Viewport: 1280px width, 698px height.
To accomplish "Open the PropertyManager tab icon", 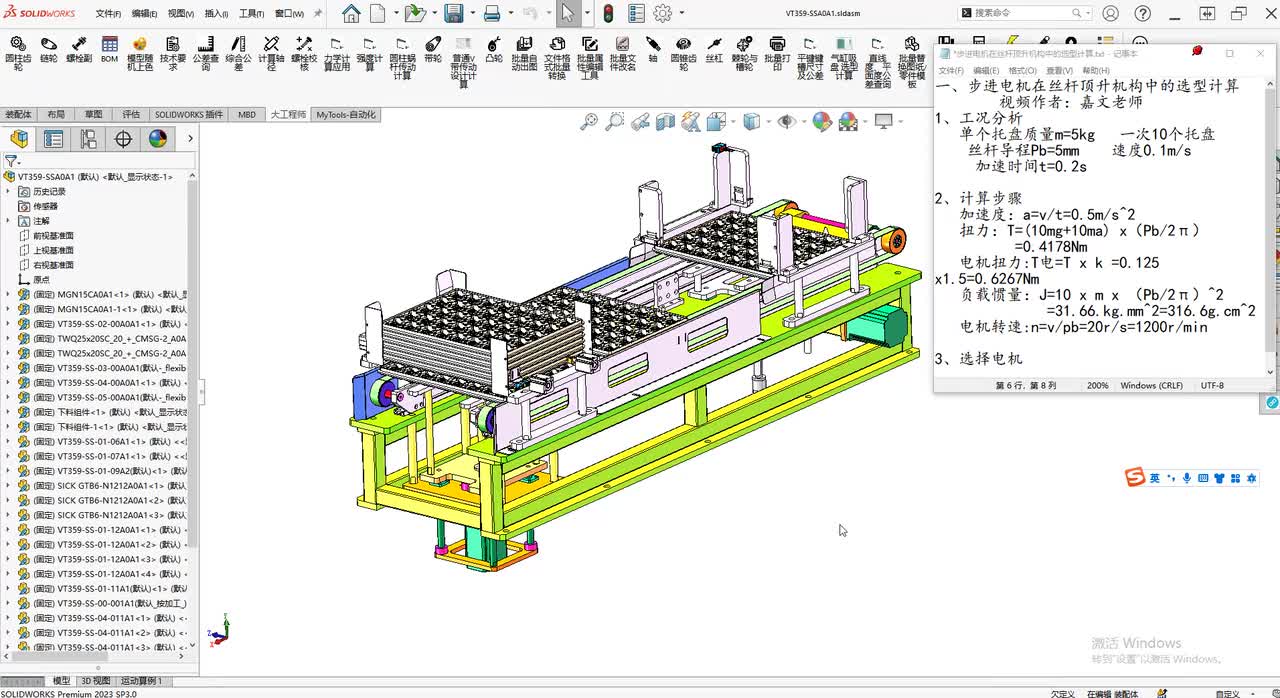I will tap(54, 139).
